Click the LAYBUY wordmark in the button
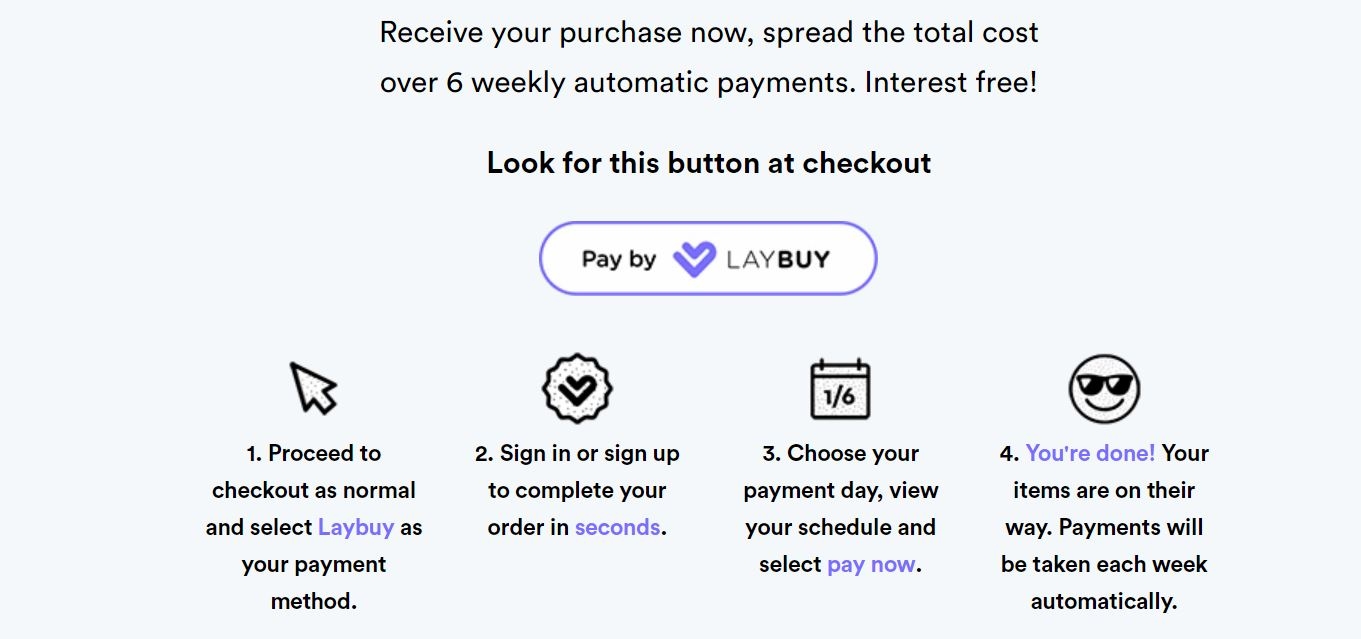 pos(778,259)
